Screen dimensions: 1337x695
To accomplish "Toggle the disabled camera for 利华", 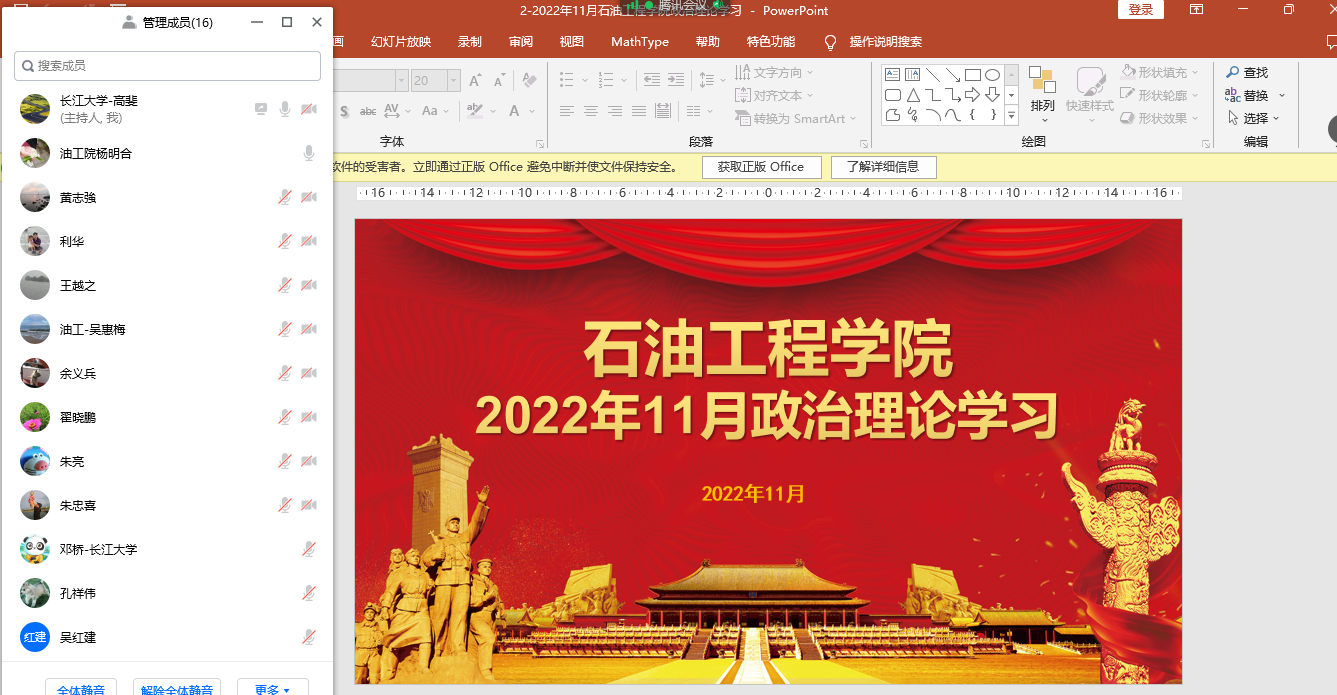I will click(x=309, y=241).
